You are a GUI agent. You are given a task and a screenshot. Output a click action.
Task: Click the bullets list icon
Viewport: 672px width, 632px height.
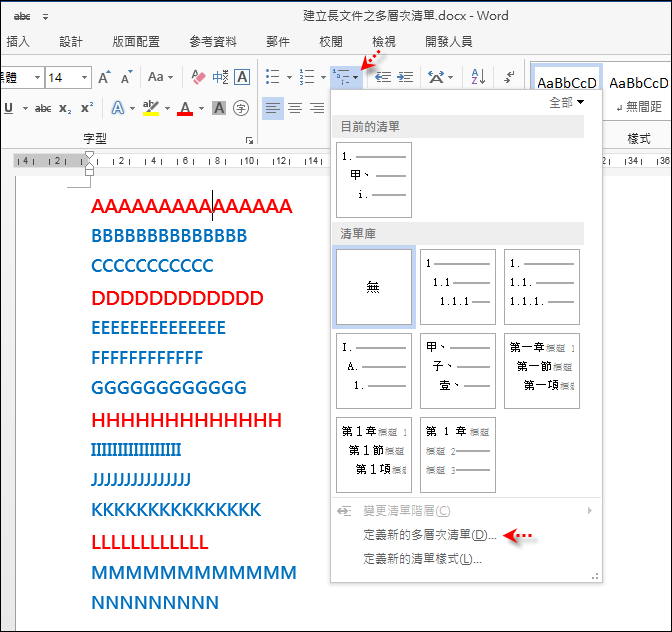click(273, 77)
